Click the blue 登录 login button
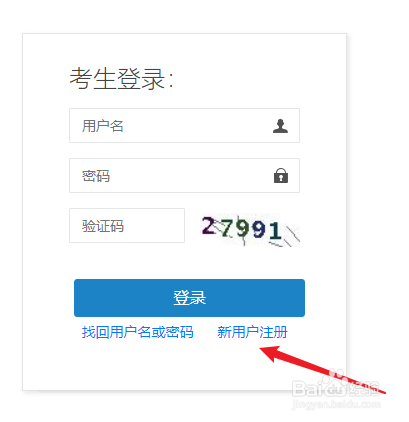409x422 pixels. tap(189, 298)
